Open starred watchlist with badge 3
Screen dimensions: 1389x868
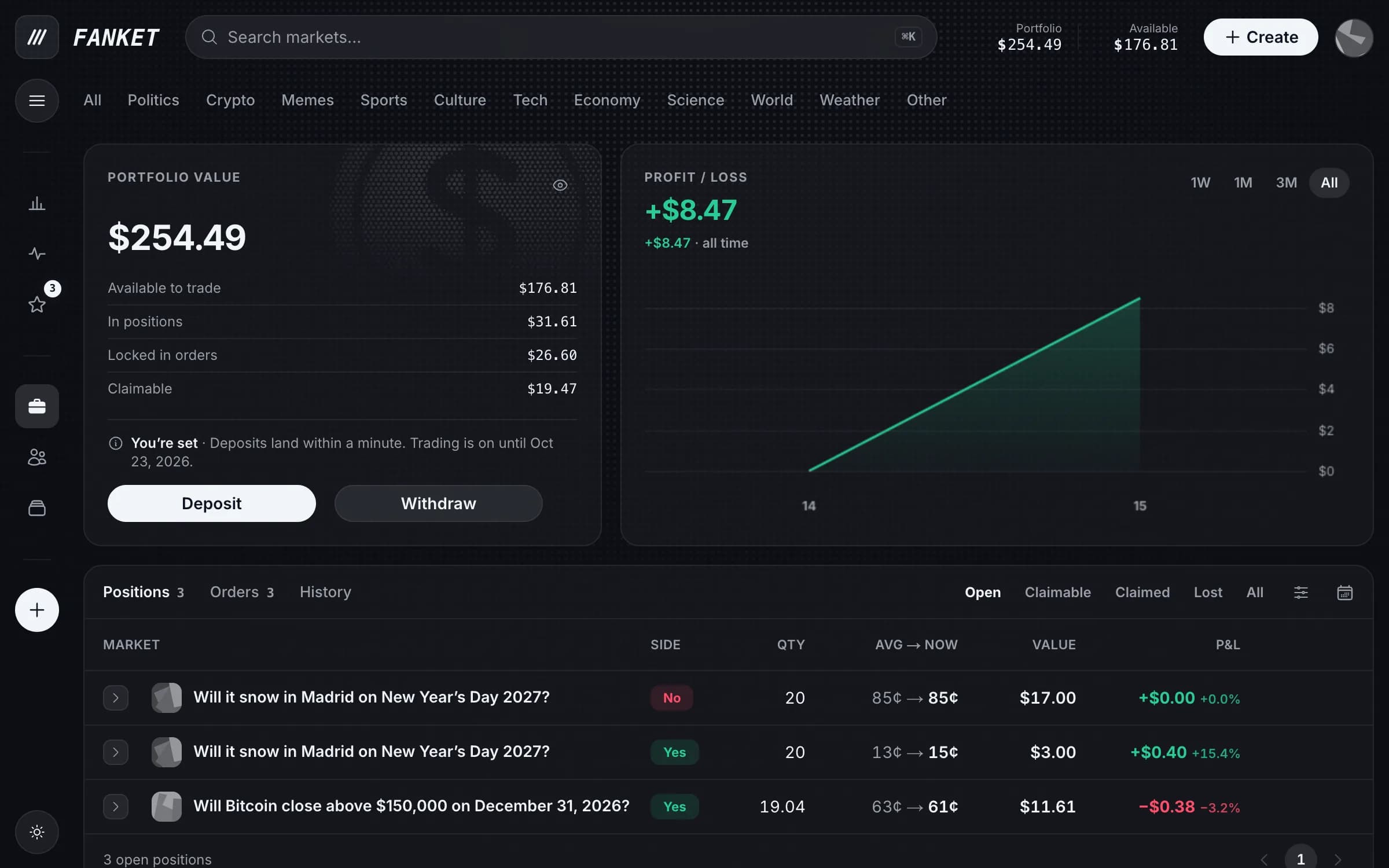37,304
